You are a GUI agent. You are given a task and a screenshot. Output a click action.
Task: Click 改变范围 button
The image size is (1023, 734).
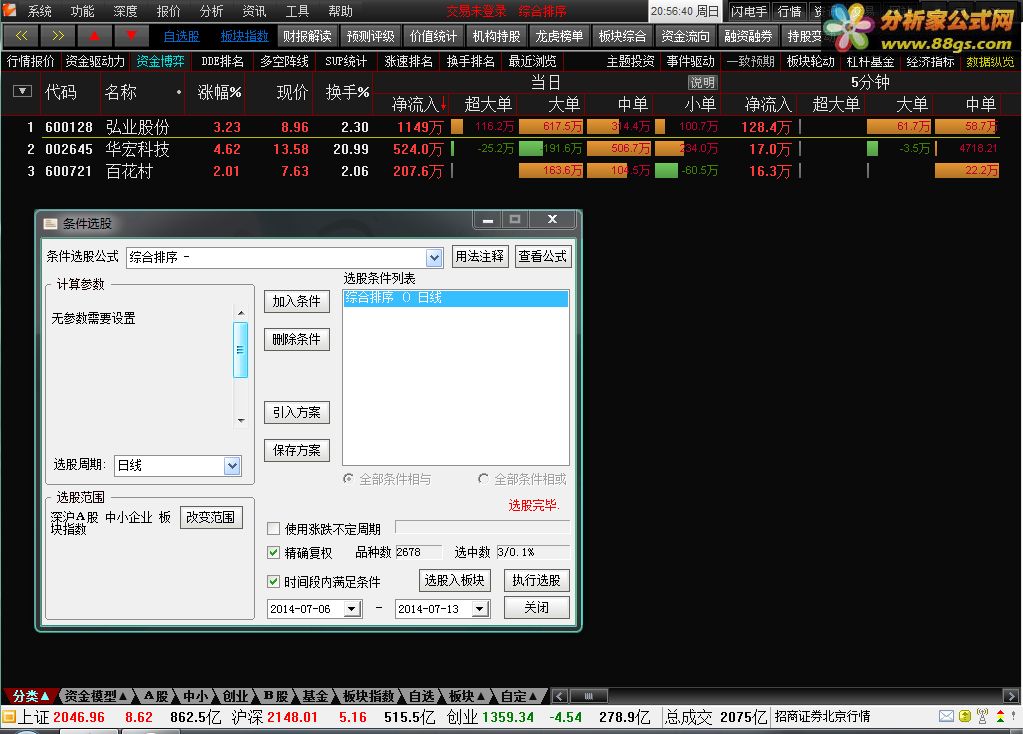(211, 517)
